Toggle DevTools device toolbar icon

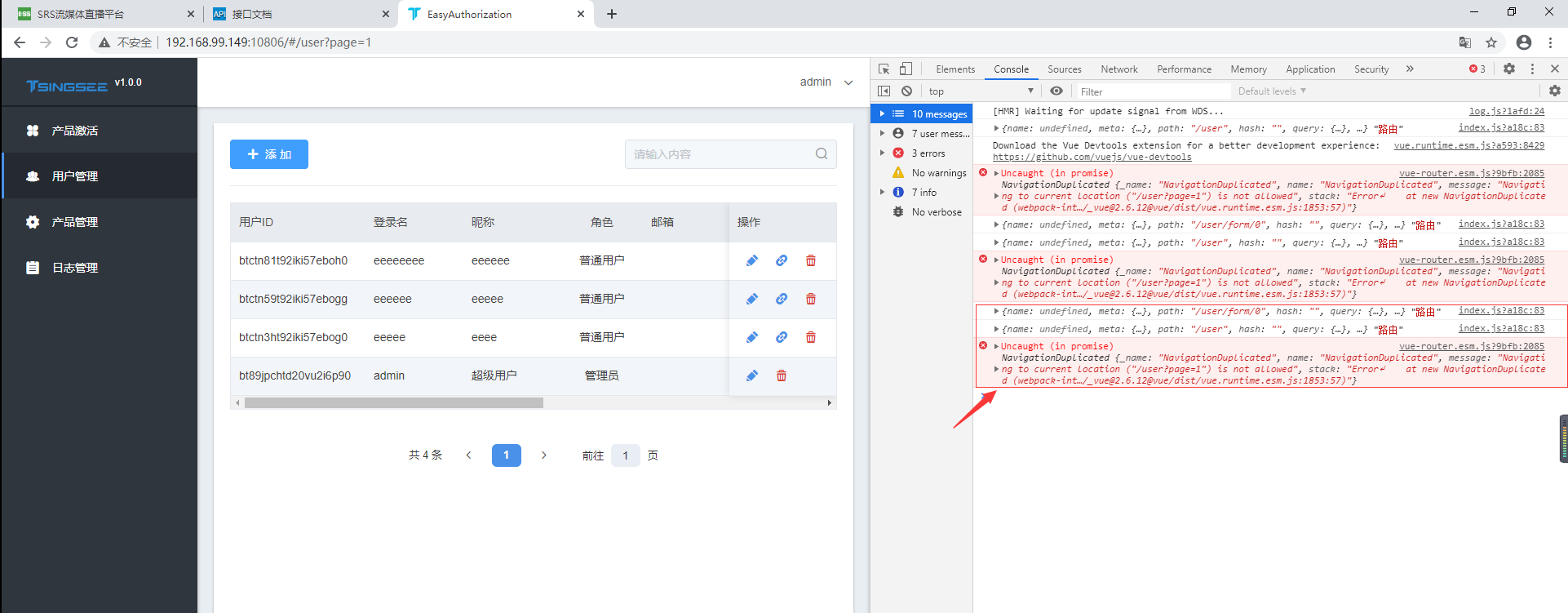point(906,69)
